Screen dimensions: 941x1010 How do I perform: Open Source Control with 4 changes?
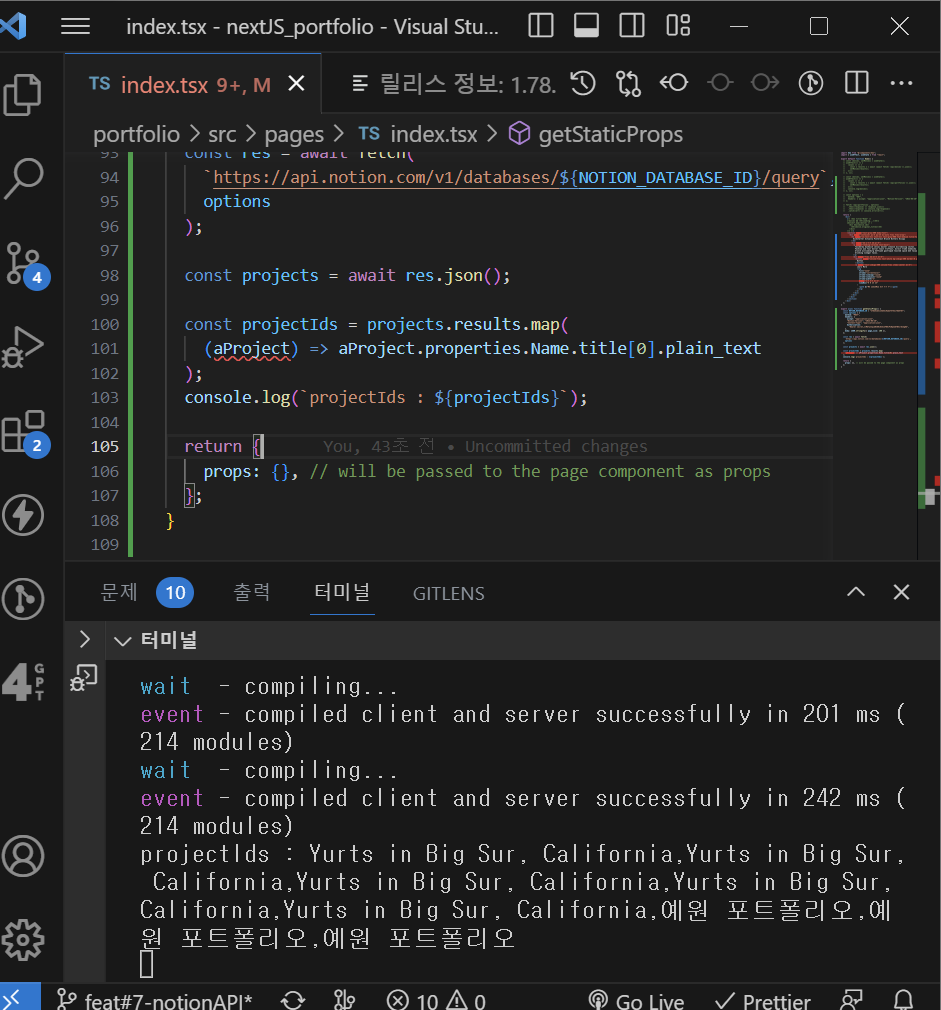23,262
